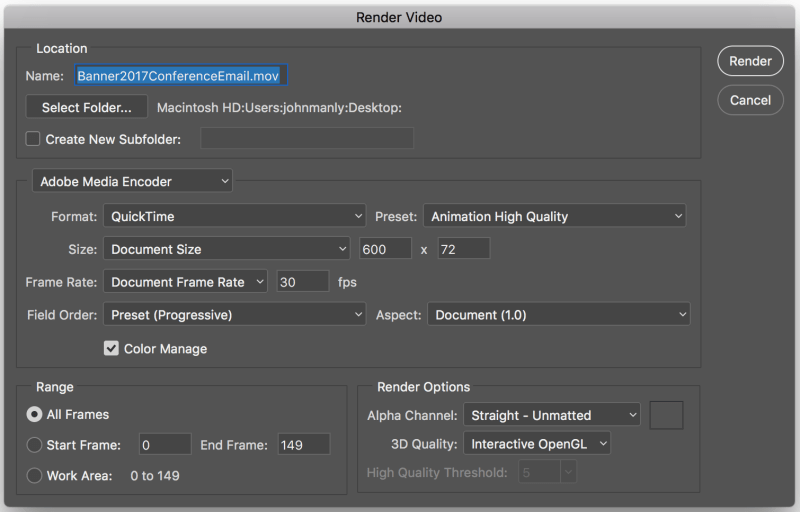The image size is (800, 512).
Task: Select the Work Area radio button
Action: (x=35, y=476)
